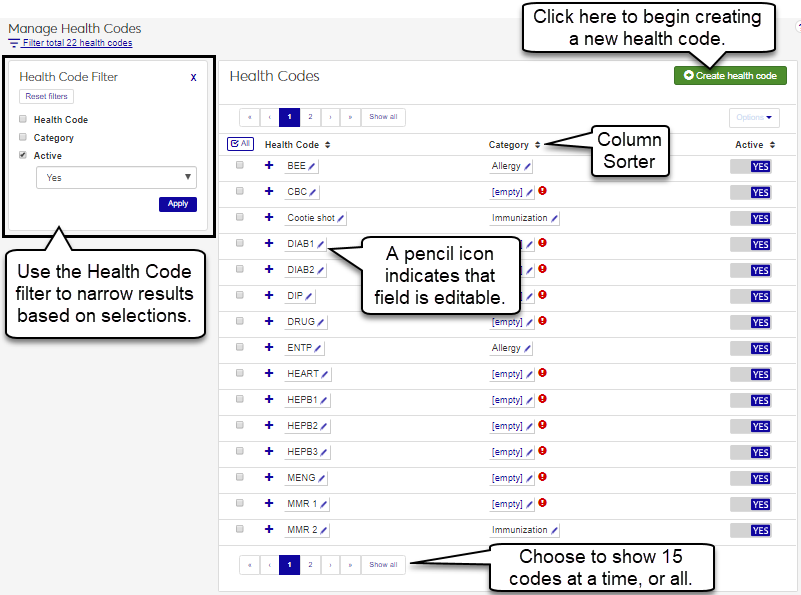Click the sort arrows beside Health Code header
801x595 pixels.
(328, 145)
